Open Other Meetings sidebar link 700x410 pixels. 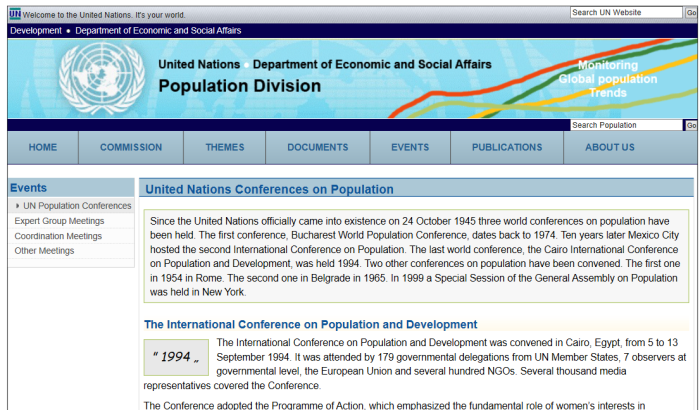(x=44, y=251)
